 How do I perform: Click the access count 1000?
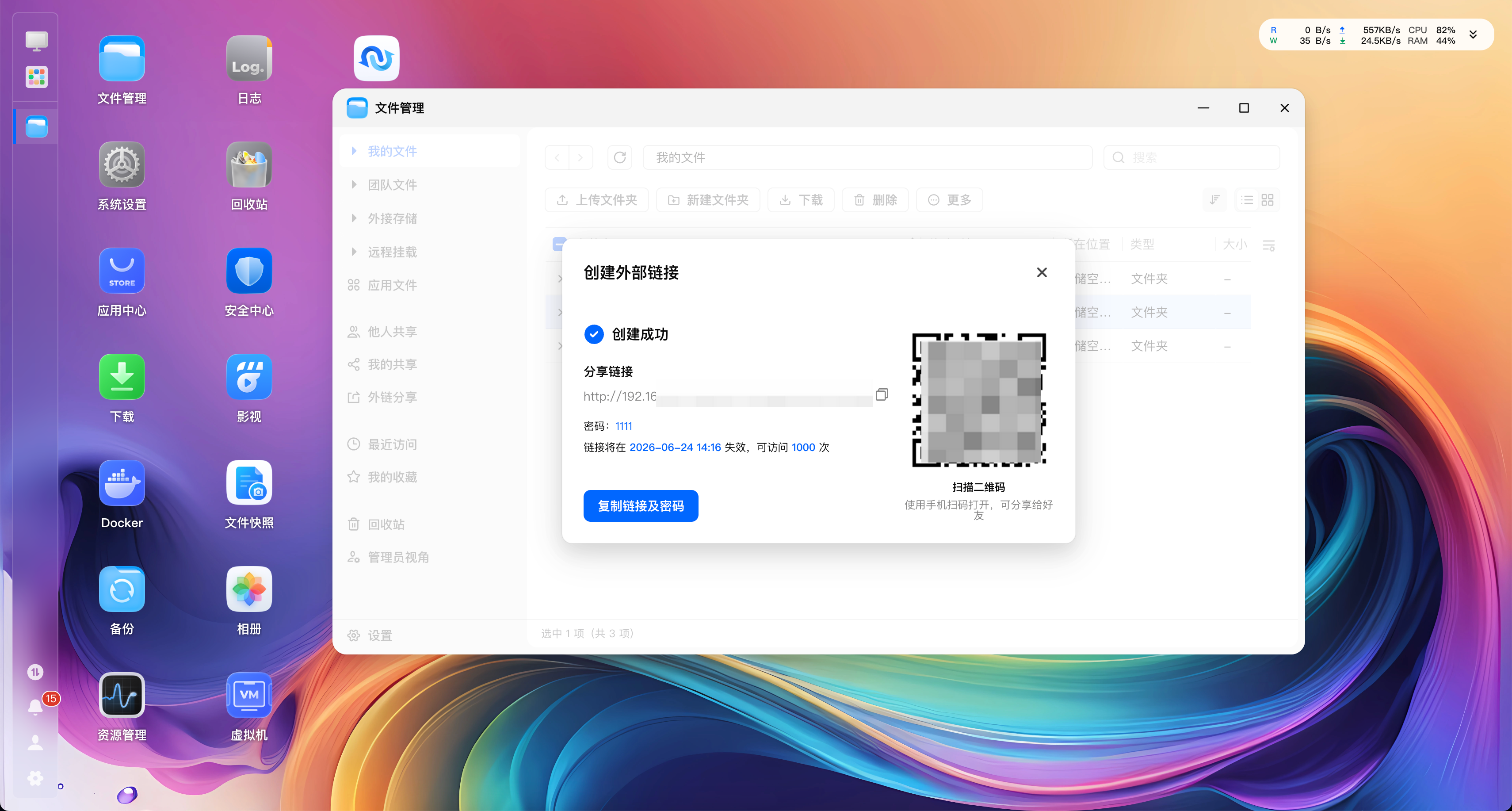(x=803, y=448)
